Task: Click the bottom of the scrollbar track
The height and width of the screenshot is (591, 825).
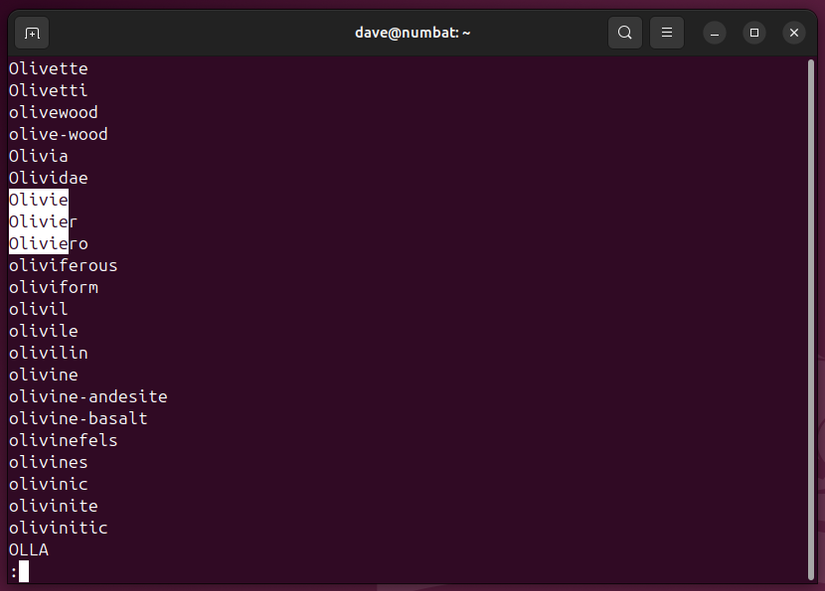Action: pos(812,570)
